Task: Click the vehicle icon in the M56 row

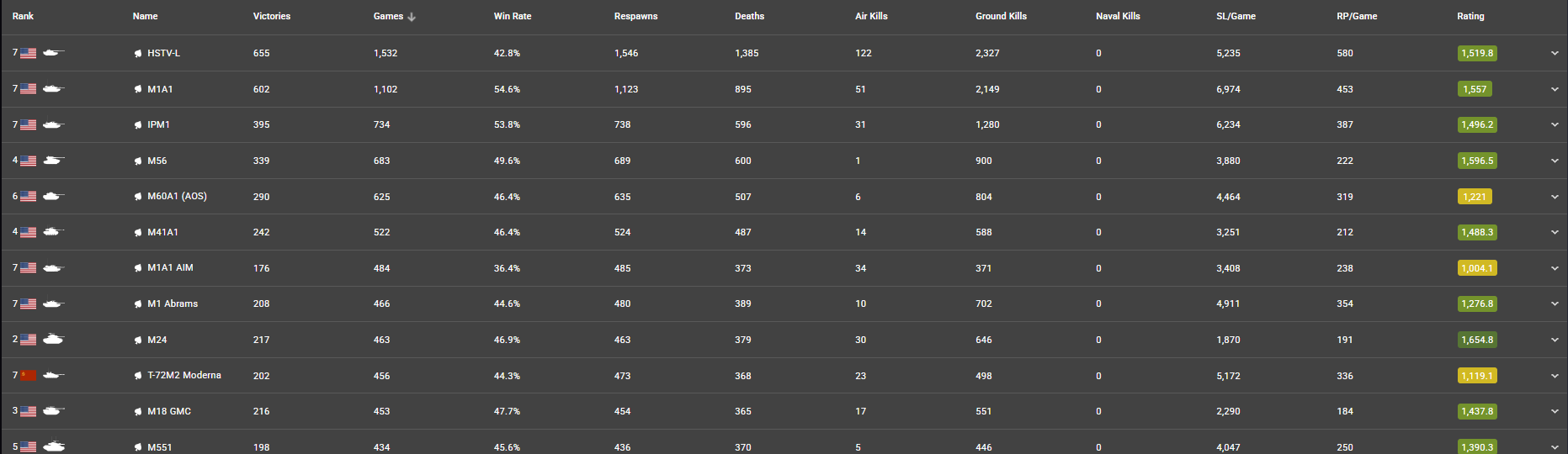Action: (x=53, y=161)
